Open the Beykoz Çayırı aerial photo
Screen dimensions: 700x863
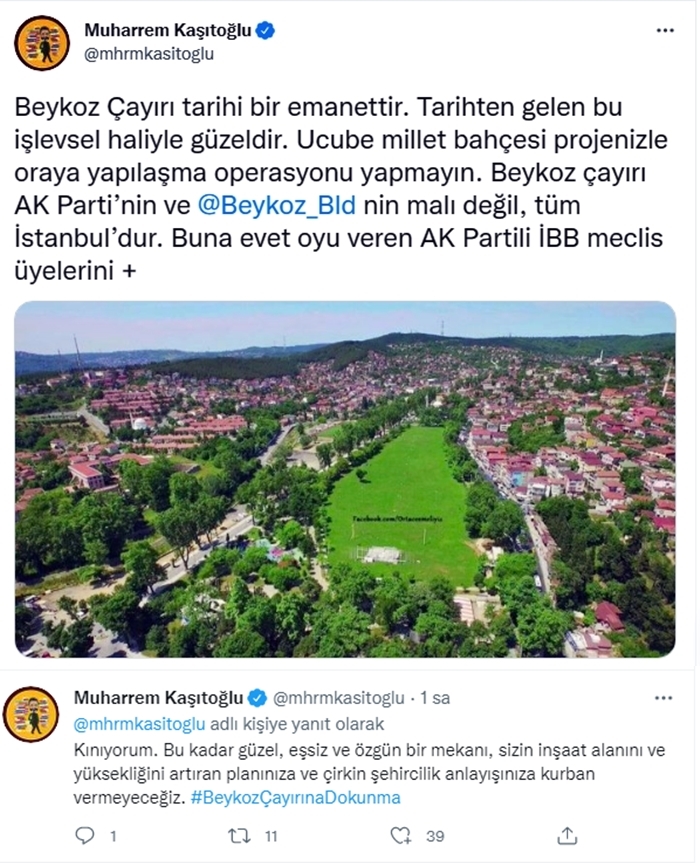pos(345,479)
